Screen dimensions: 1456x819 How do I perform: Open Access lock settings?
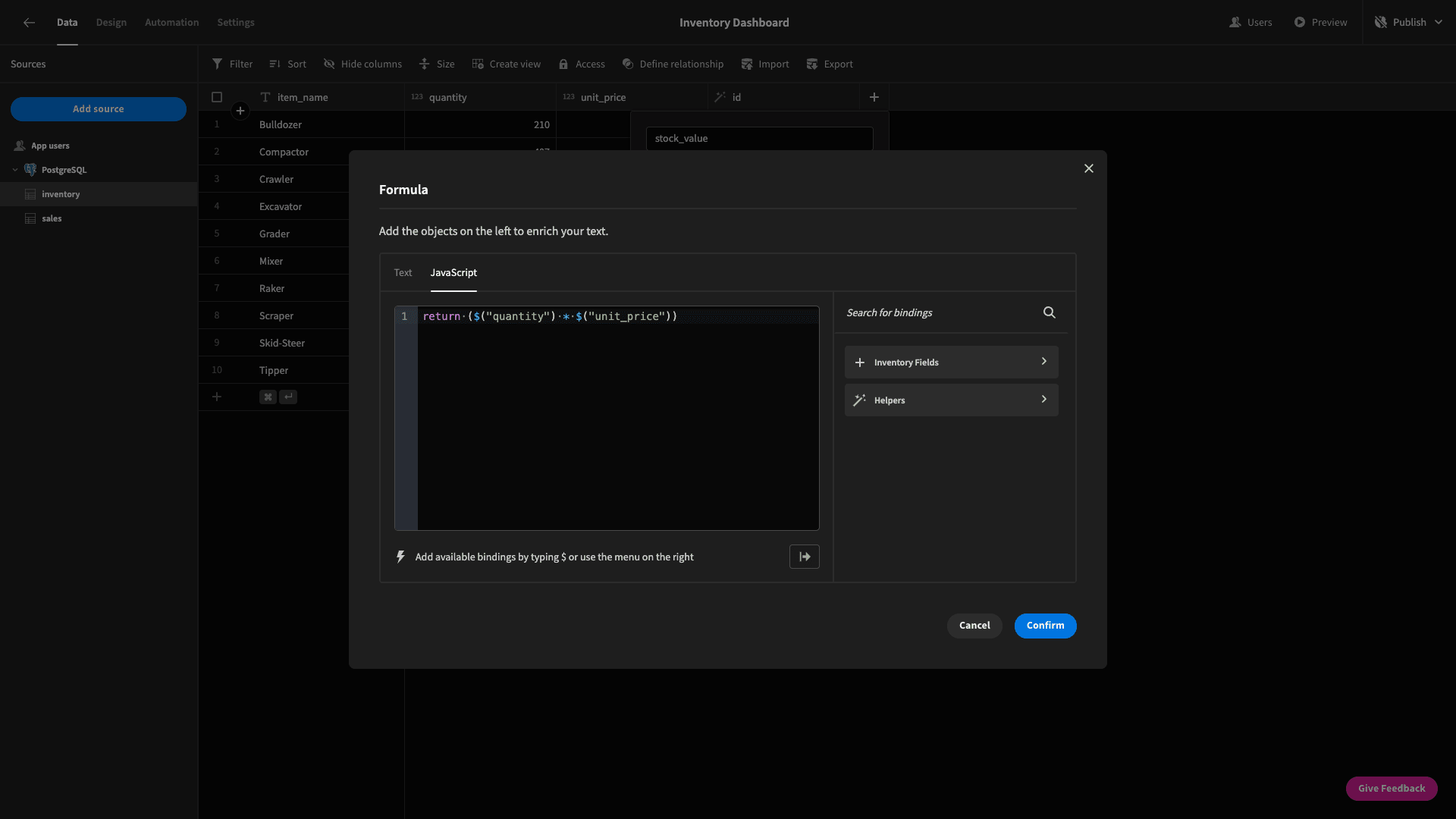tap(582, 64)
